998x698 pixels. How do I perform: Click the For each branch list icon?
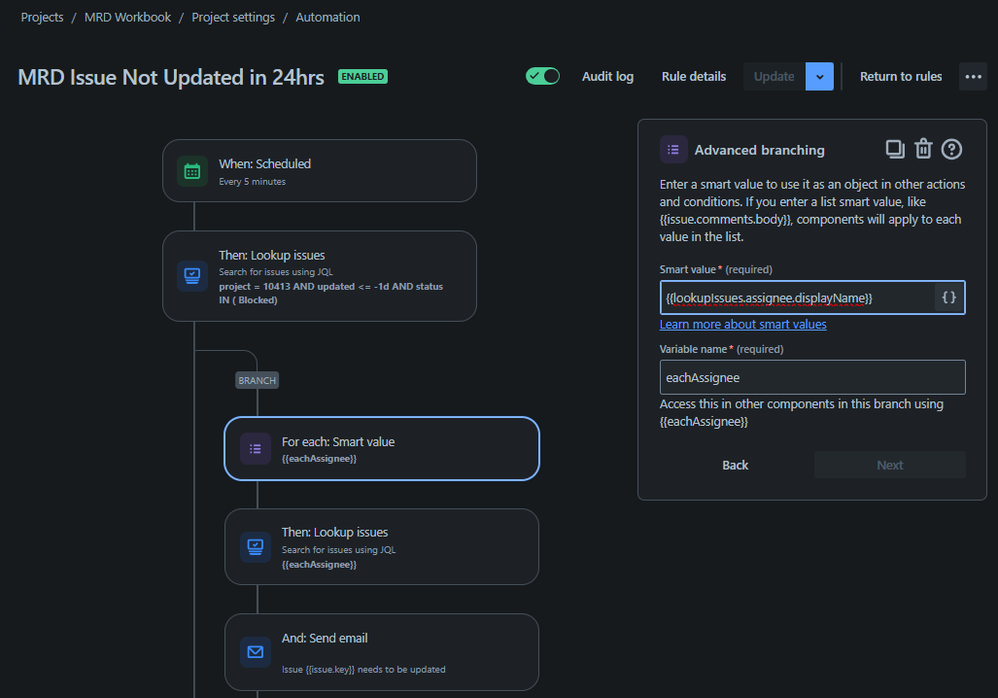[x=255, y=448]
